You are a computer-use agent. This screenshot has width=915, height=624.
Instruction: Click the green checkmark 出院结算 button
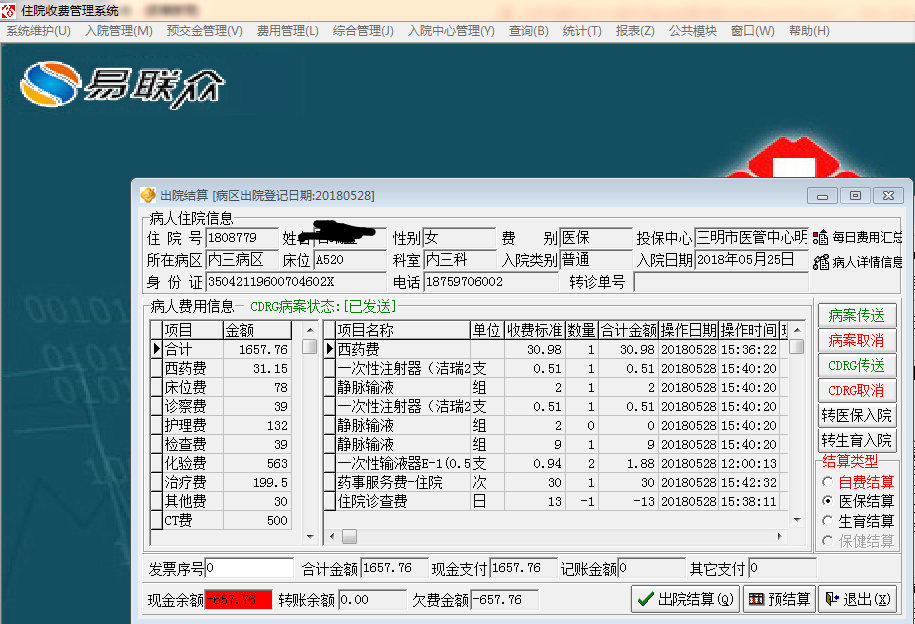[685, 599]
